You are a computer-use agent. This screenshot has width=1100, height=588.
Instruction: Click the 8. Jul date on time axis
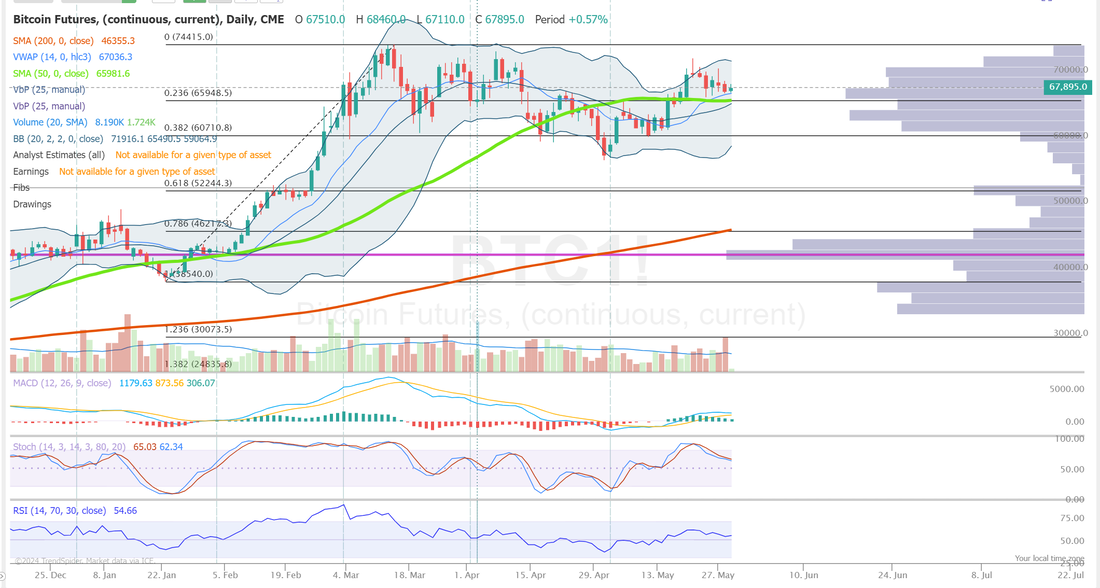981,575
